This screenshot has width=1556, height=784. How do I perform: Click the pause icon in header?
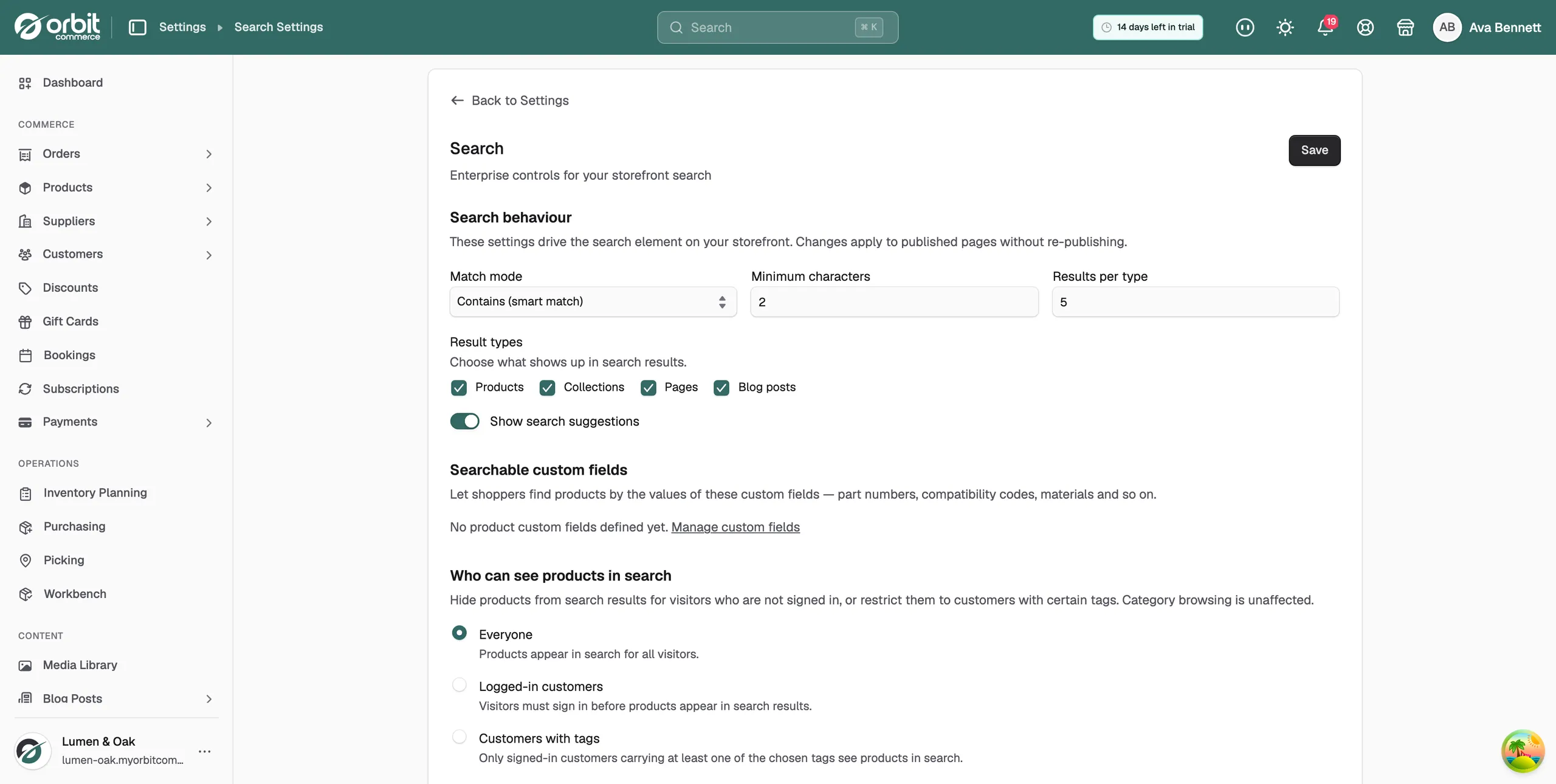coord(1245,27)
